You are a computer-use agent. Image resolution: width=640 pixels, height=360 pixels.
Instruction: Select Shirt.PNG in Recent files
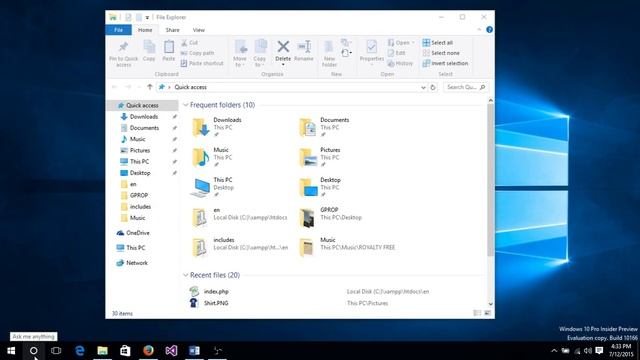click(216, 303)
